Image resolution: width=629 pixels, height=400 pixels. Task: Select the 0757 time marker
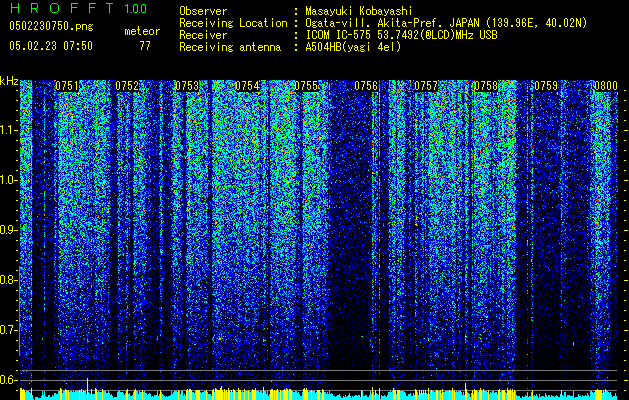pyautogui.click(x=426, y=86)
